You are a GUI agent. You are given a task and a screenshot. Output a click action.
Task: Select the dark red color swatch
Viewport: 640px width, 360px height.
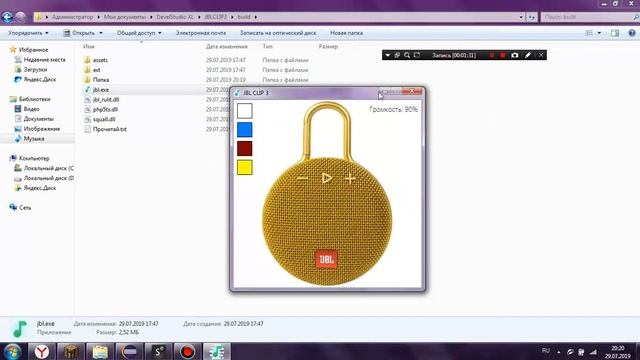(244, 149)
